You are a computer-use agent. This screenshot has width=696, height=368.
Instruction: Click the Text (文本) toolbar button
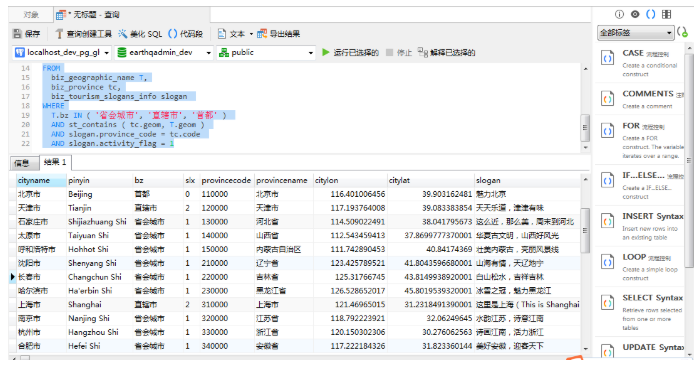[231, 34]
